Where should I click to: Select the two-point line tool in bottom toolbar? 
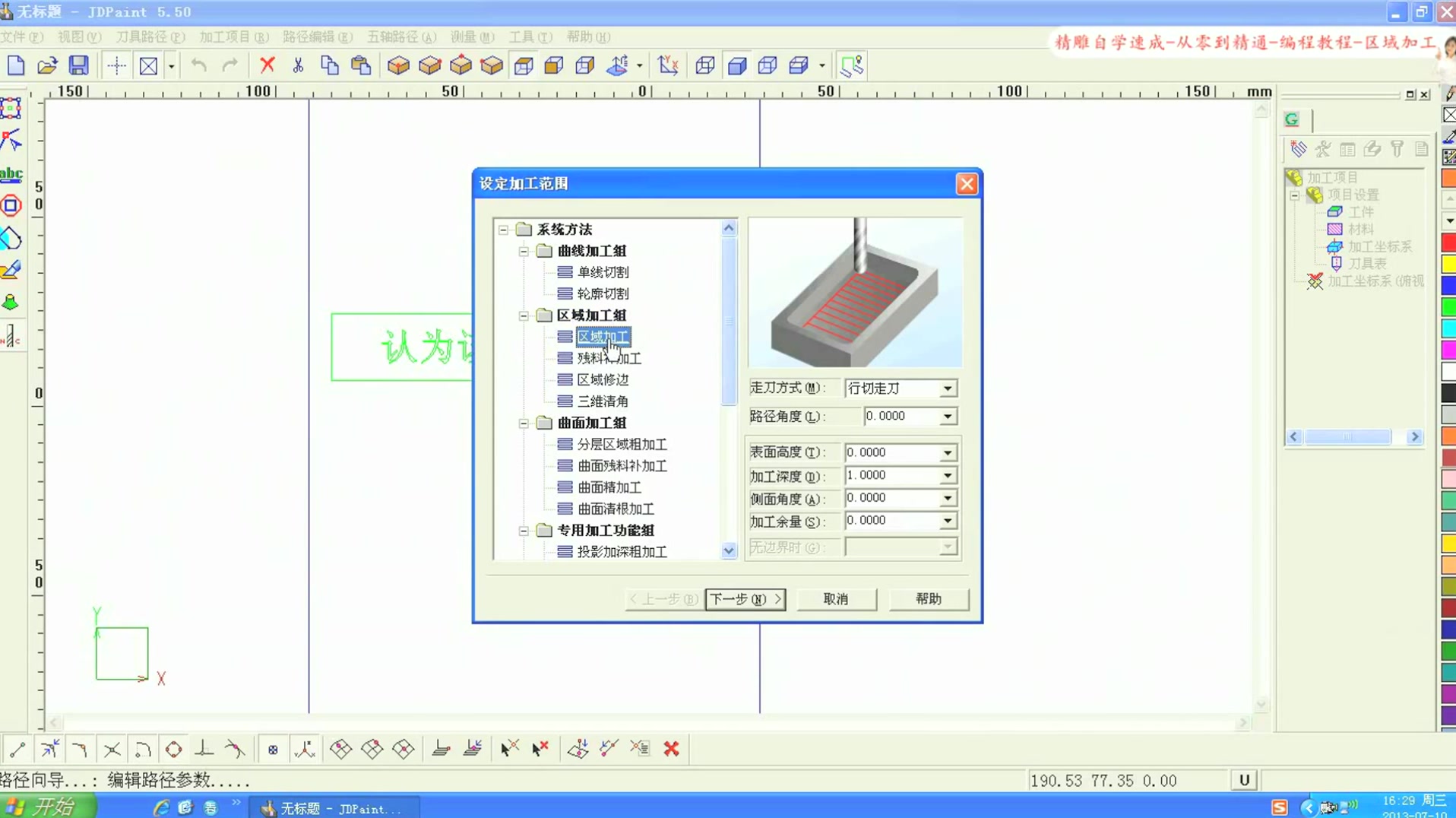tap(17, 749)
